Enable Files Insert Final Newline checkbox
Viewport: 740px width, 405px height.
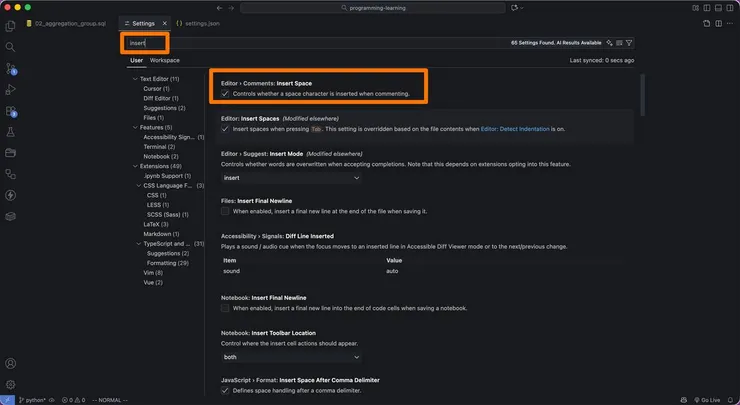coord(225,211)
